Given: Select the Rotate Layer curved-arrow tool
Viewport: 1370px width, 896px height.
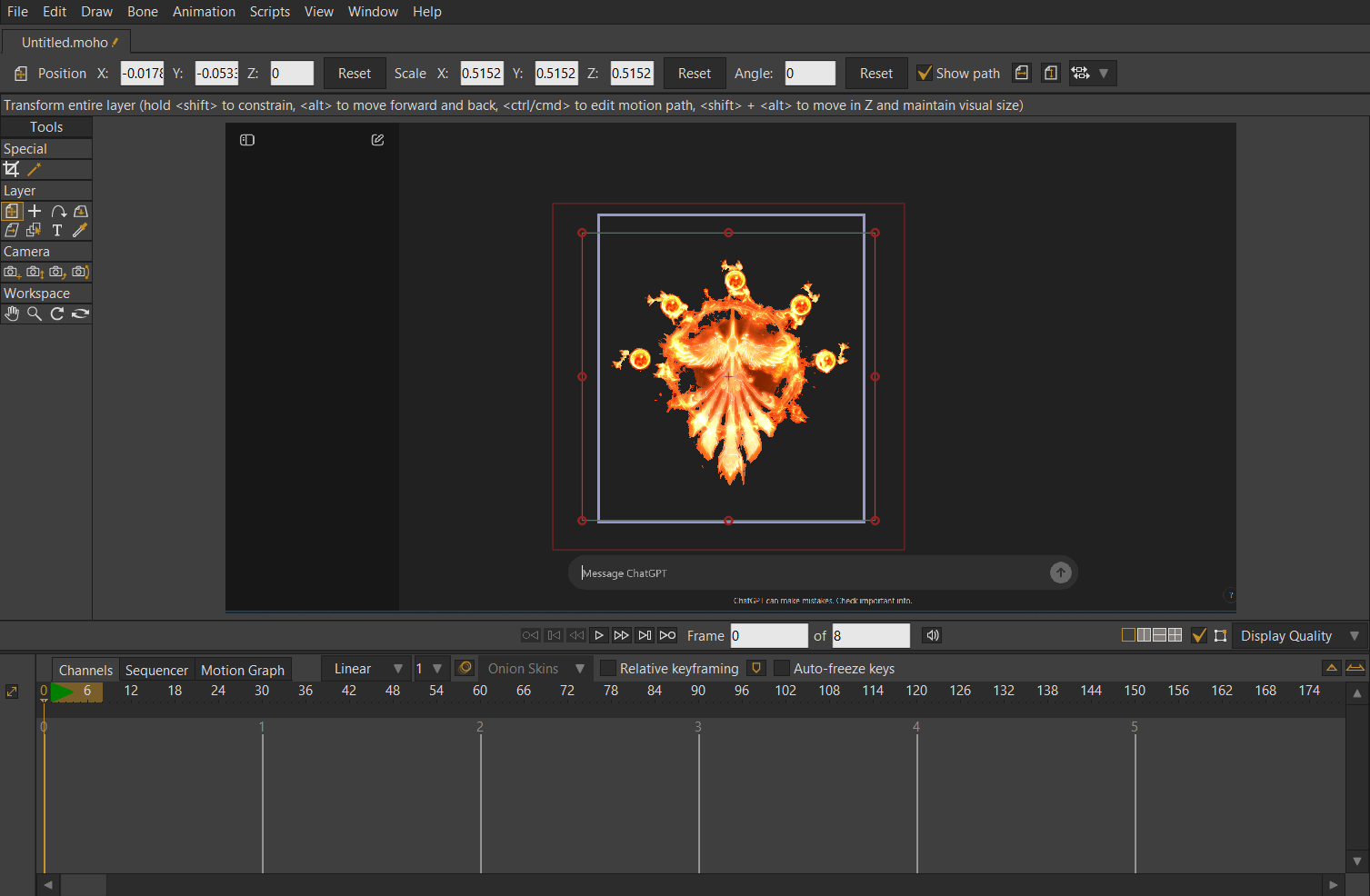Looking at the screenshot, I should pyautogui.click(x=58, y=211).
